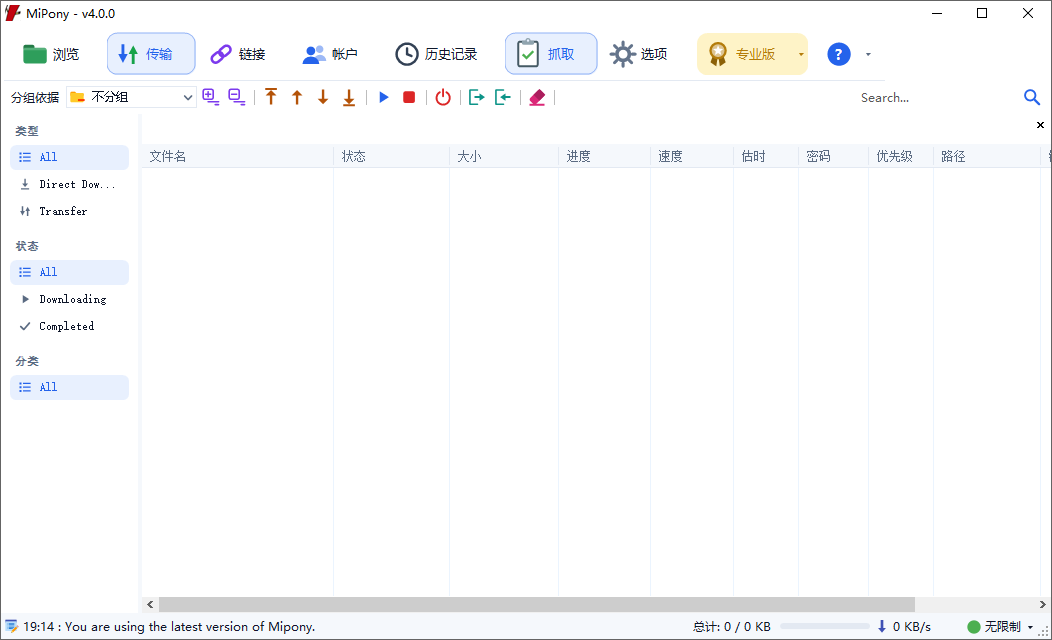Click the collapse all groups icon
Screen dimensions: 1052x640
click(237, 97)
